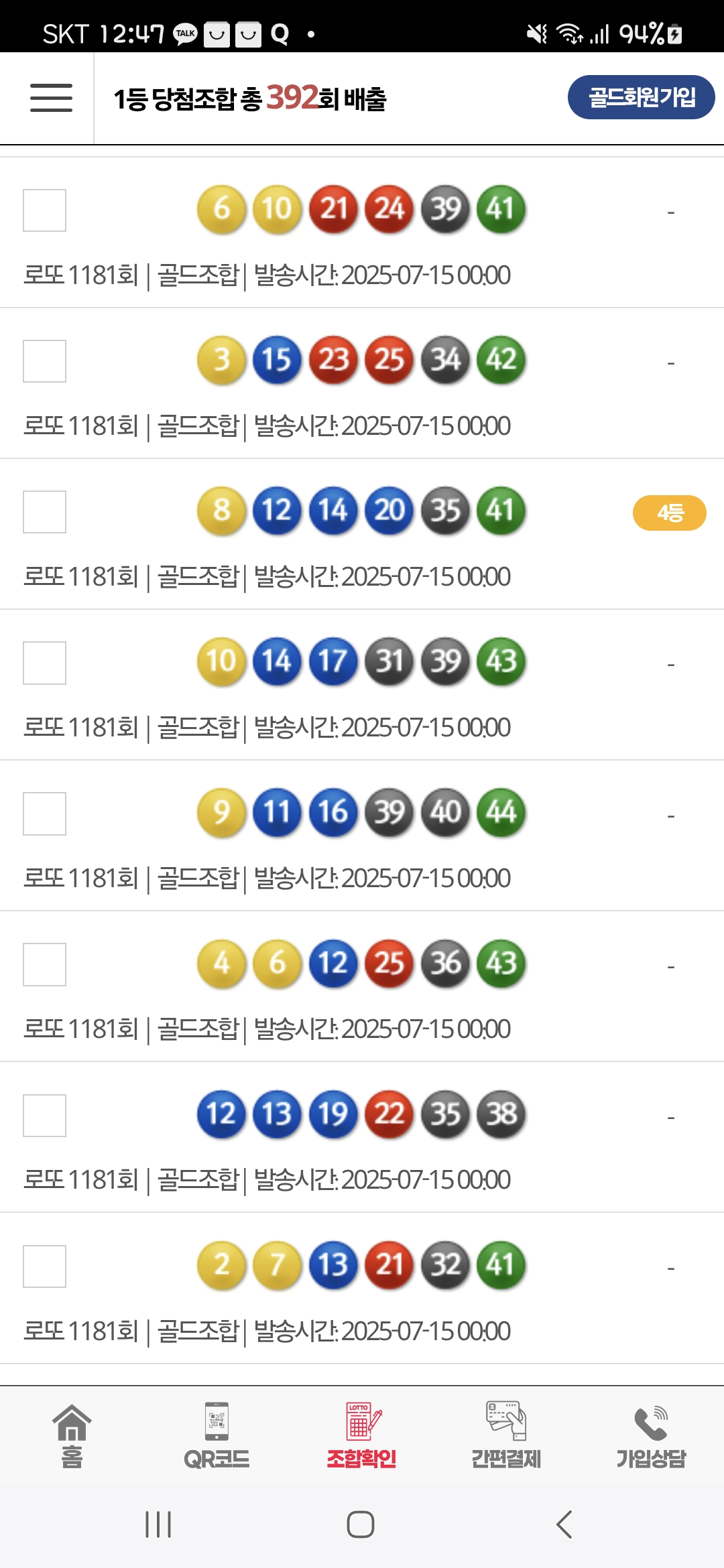This screenshot has height=1568, width=724.
Task: Check the box for combination 3 15 23 25 34 42
Action: 45,361
